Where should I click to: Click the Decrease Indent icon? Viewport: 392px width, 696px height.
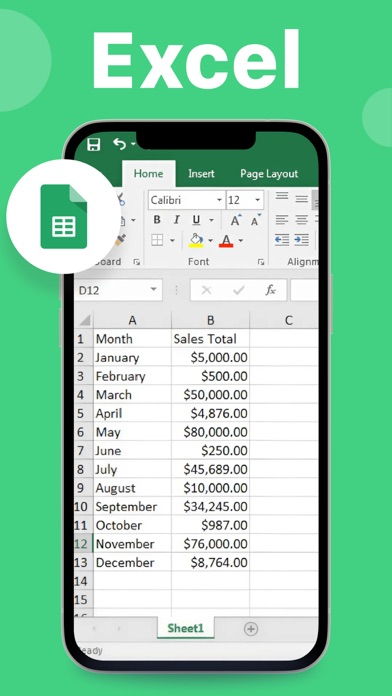282,240
